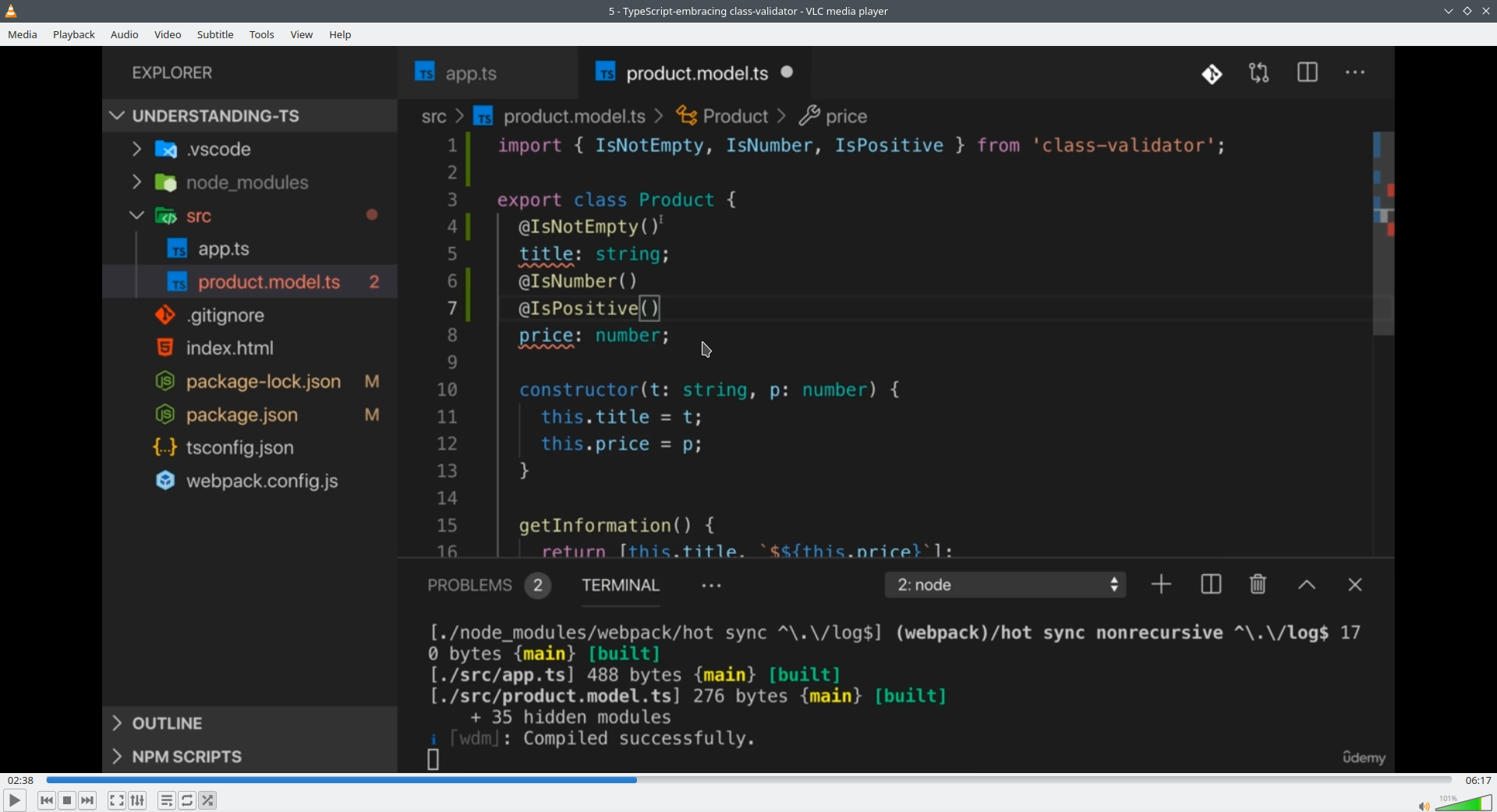The height and width of the screenshot is (812, 1497).
Task: Open the '2: node' terminal dropdown
Action: coord(1005,584)
